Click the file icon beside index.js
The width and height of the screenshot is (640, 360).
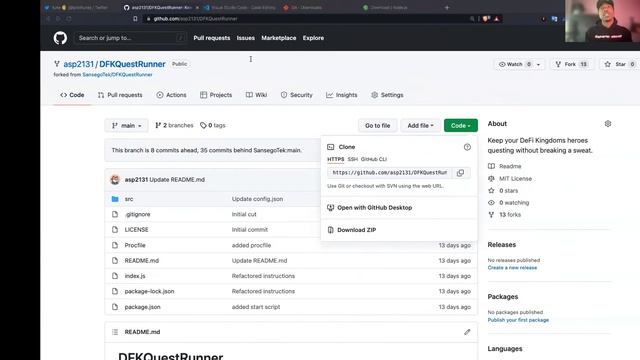point(115,276)
